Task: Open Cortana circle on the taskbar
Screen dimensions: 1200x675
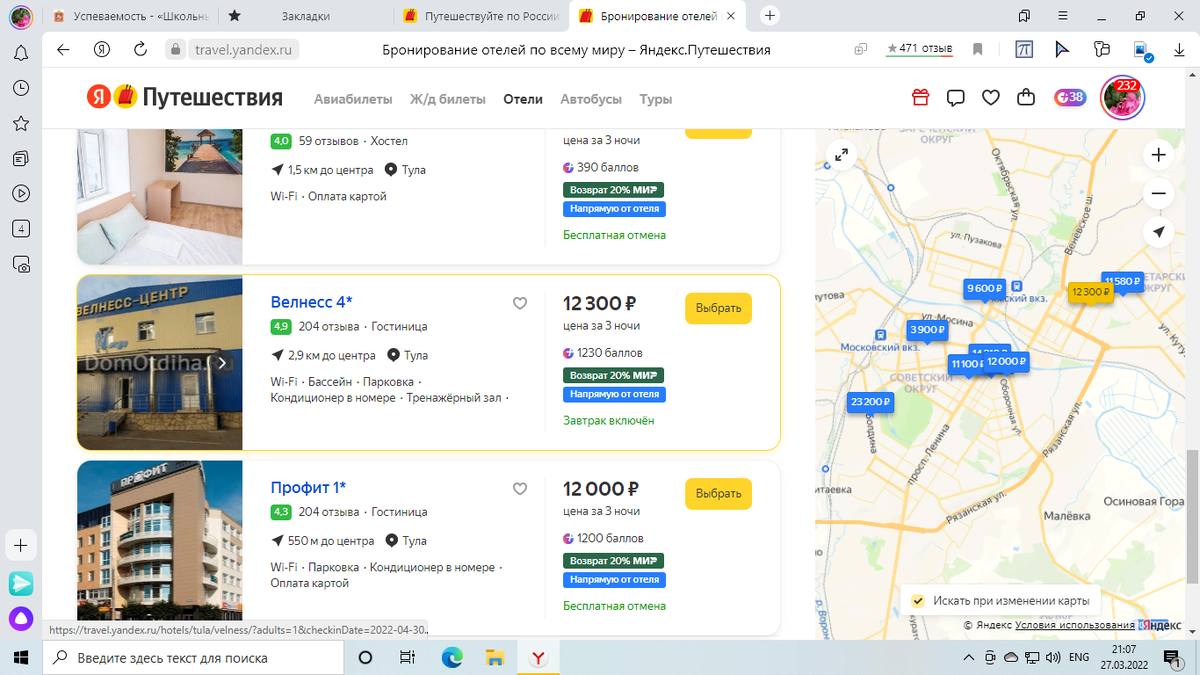Action: [365, 657]
